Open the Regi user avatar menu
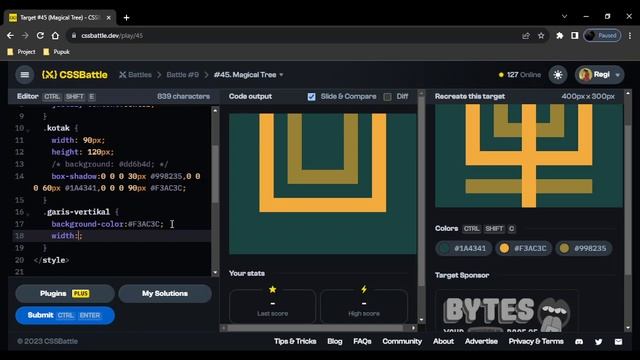 pos(600,75)
